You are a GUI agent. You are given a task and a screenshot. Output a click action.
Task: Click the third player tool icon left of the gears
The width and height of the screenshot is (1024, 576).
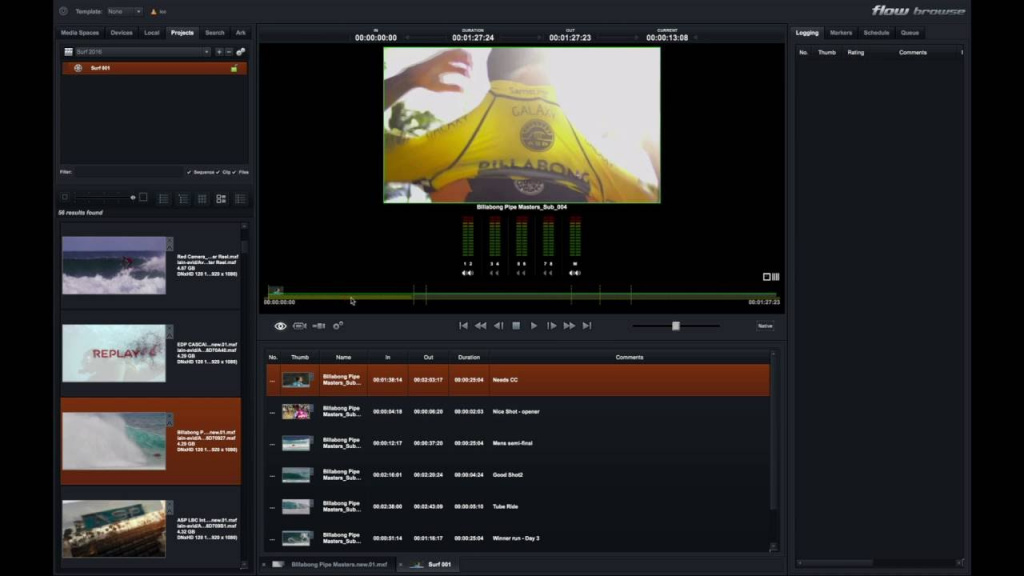click(319, 326)
